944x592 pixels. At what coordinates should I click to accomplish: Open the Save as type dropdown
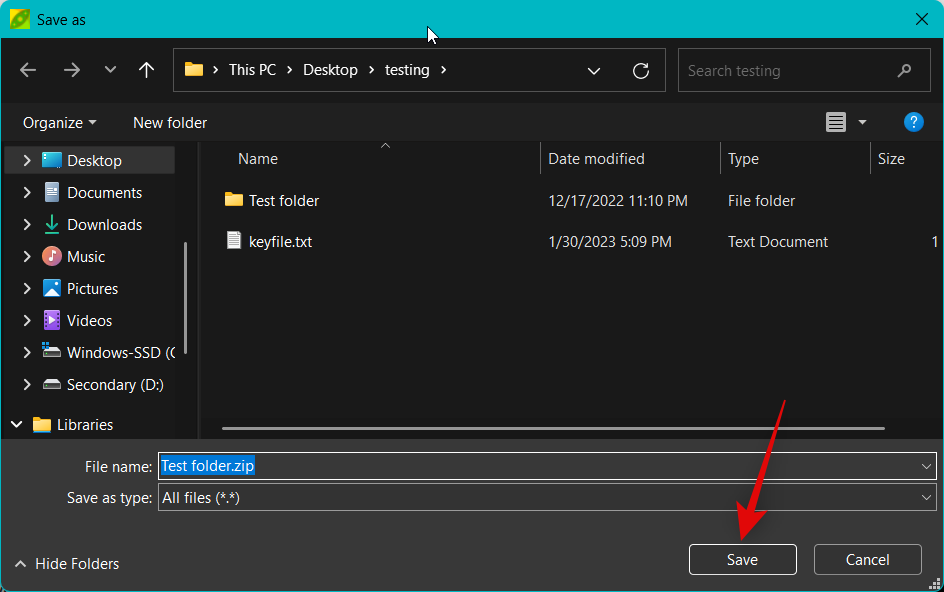pyautogui.click(x=926, y=498)
